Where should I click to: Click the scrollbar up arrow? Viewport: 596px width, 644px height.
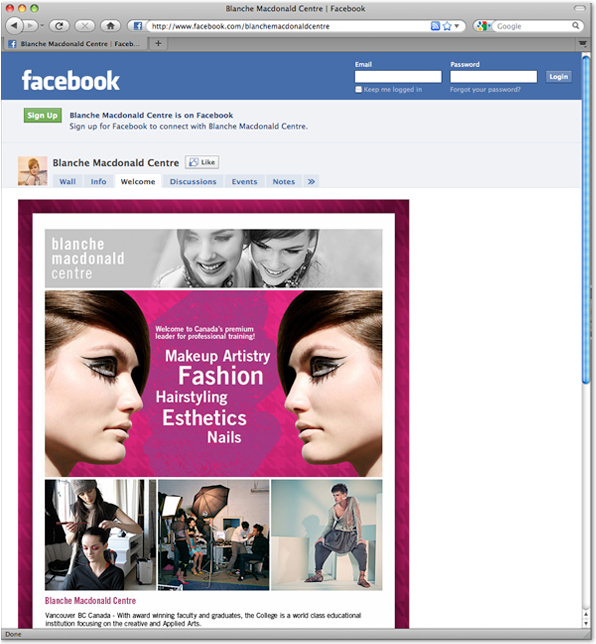586,614
